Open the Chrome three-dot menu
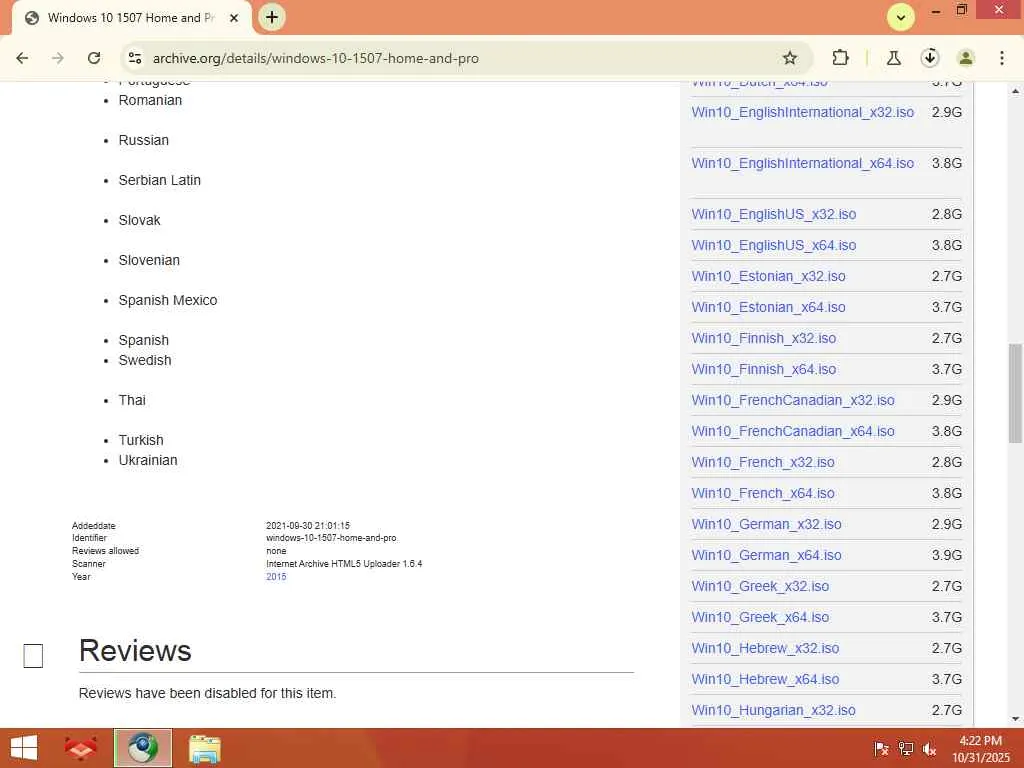This screenshot has height=768, width=1024. (x=1002, y=58)
